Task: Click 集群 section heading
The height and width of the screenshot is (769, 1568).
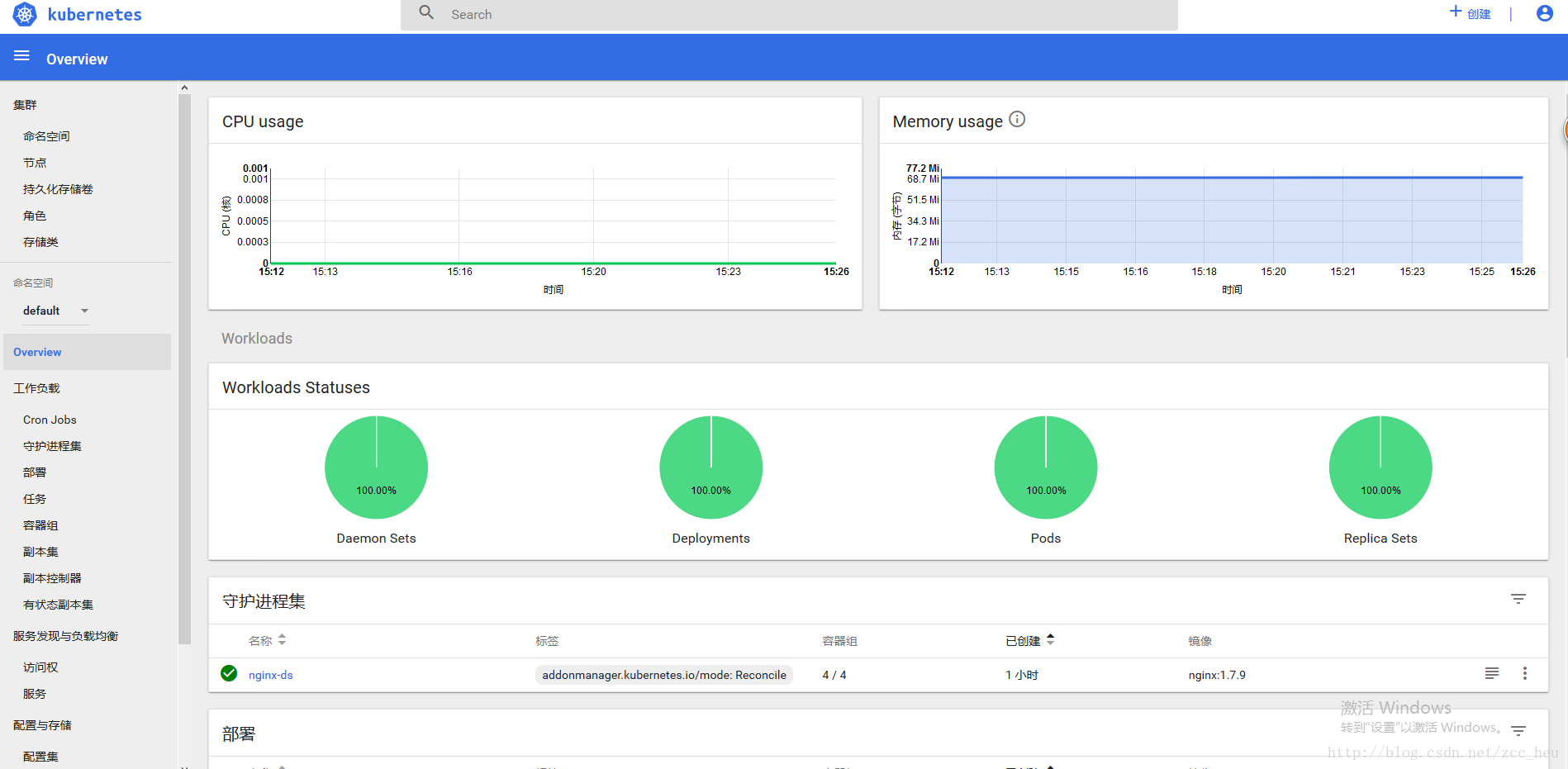Action: [x=25, y=105]
